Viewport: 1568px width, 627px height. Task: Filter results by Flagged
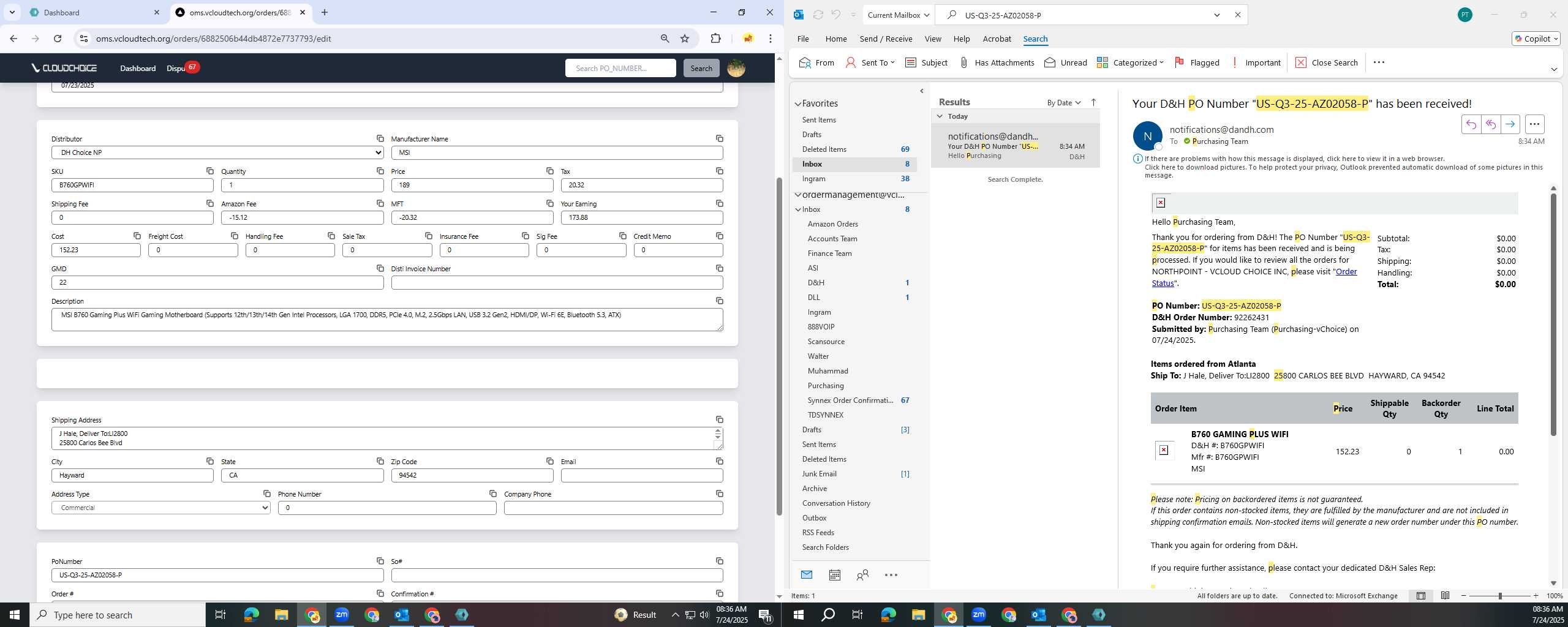1197,62
